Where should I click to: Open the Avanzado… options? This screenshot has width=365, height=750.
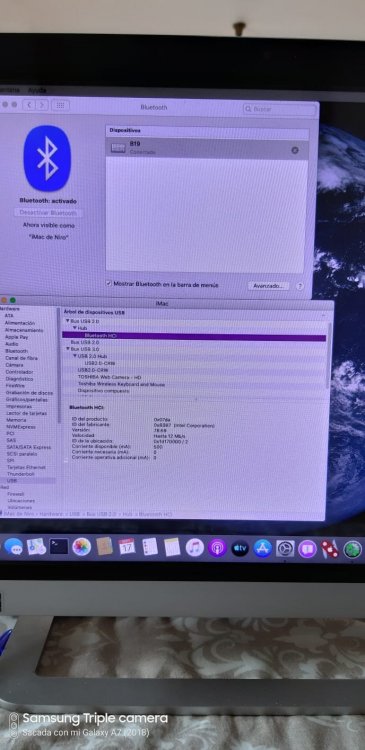coord(268,286)
